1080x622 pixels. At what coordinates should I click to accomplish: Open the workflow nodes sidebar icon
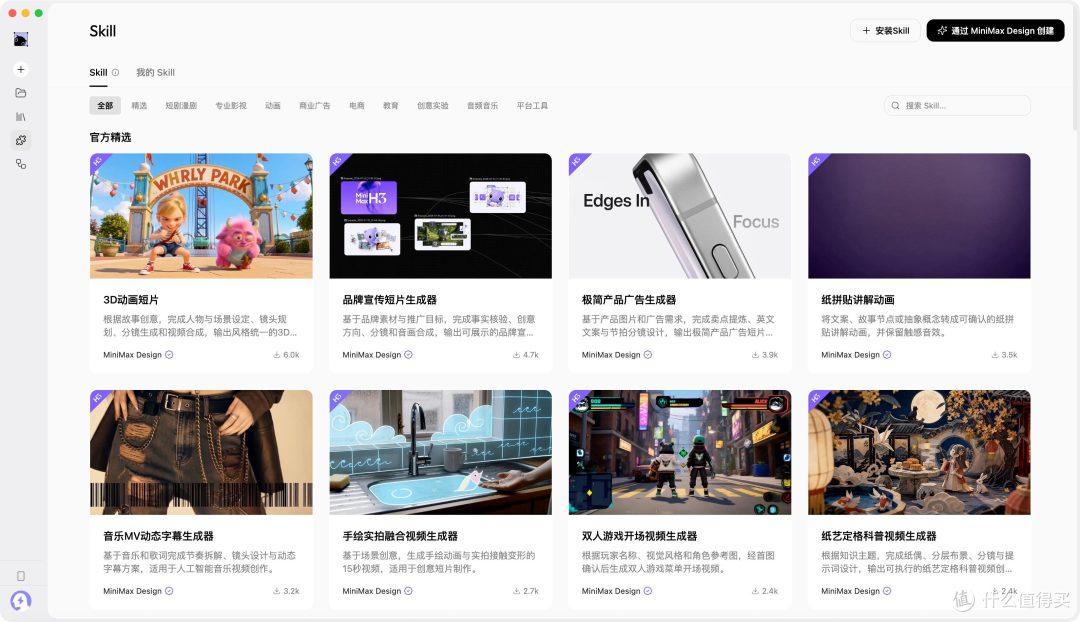click(x=21, y=164)
